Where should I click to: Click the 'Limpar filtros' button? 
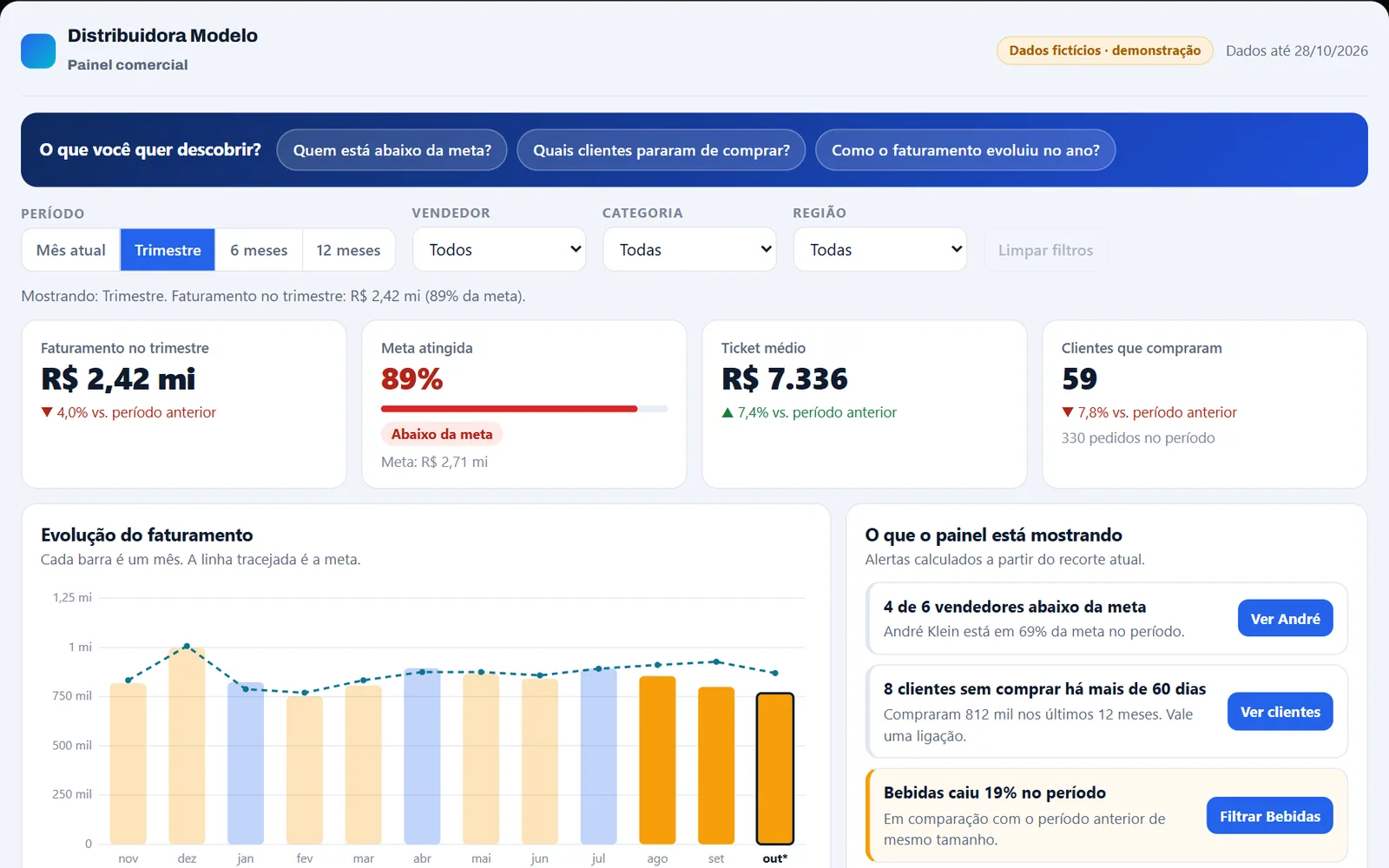pyautogui.click(x=1045, y=250)
